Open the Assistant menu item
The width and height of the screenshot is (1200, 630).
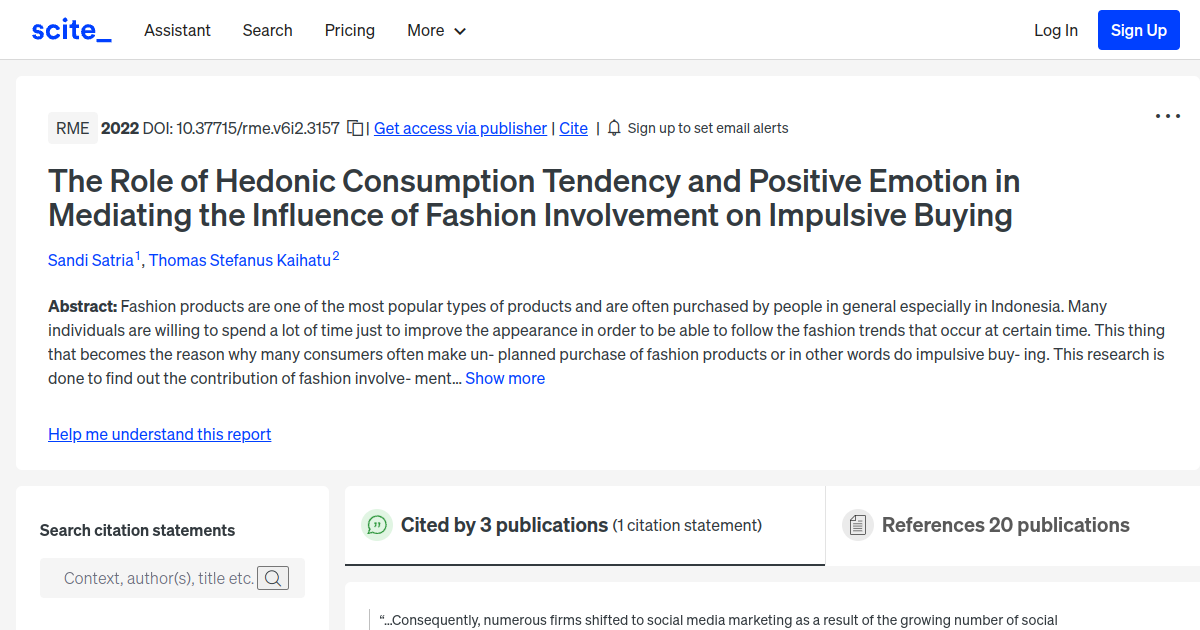tap(177, 31)
